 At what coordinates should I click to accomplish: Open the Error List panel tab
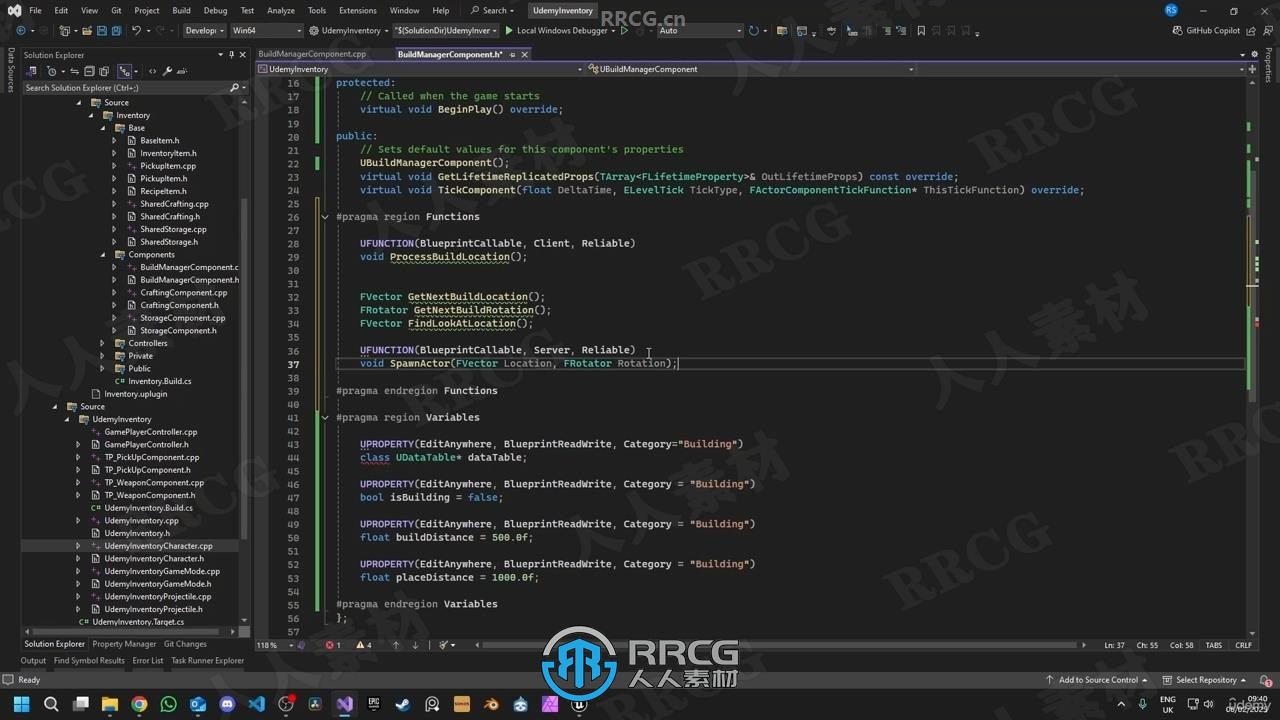pyautogui.click(x=148, y=660)
